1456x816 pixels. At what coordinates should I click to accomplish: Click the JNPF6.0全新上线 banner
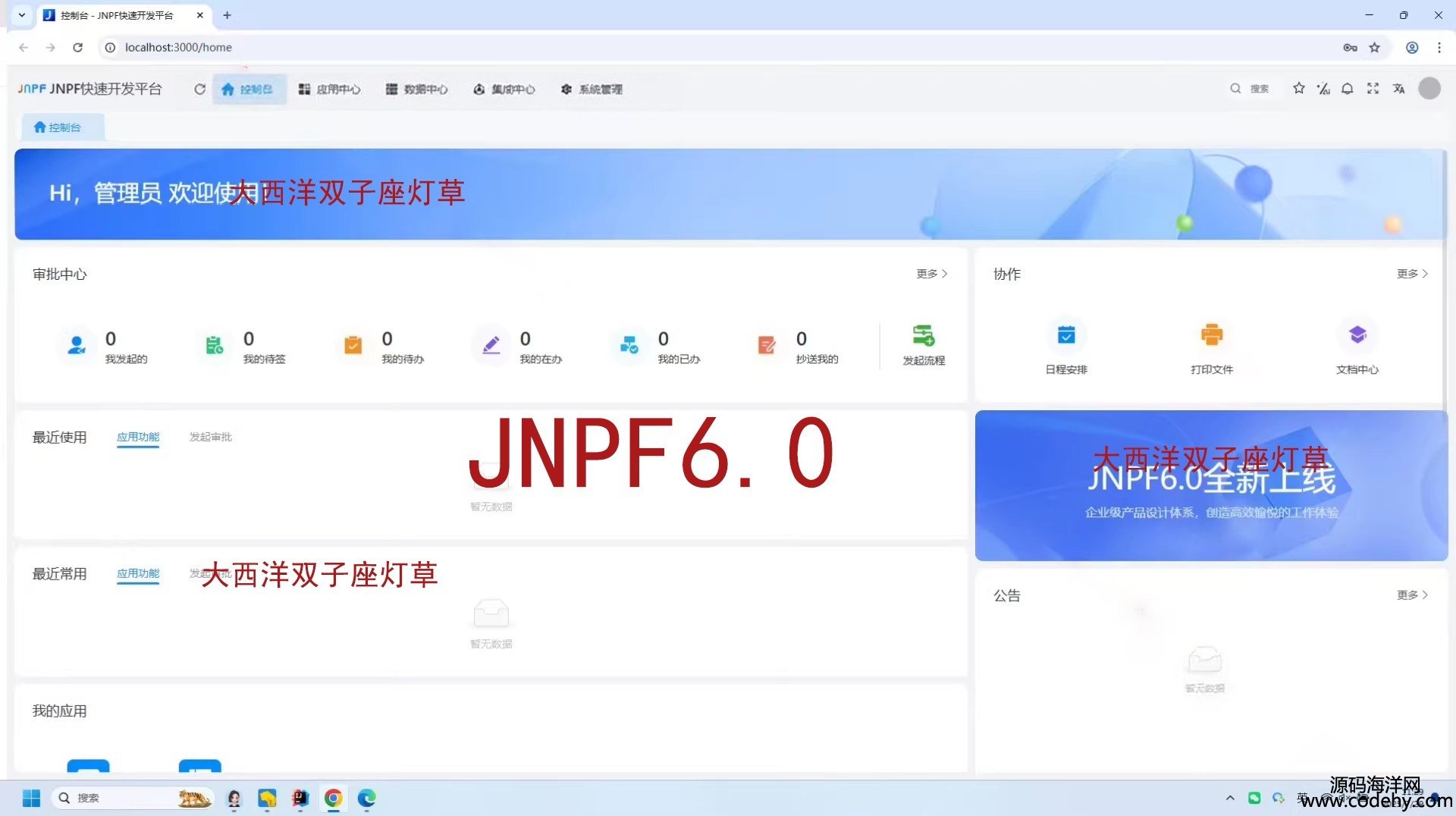1211,485
